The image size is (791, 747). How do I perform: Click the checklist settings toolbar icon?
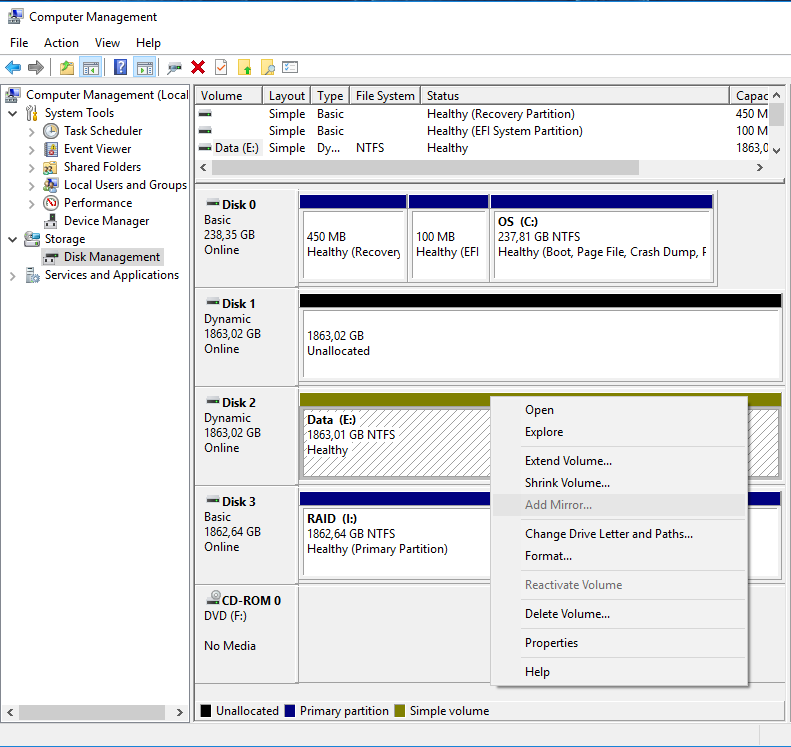coord(290,67)
